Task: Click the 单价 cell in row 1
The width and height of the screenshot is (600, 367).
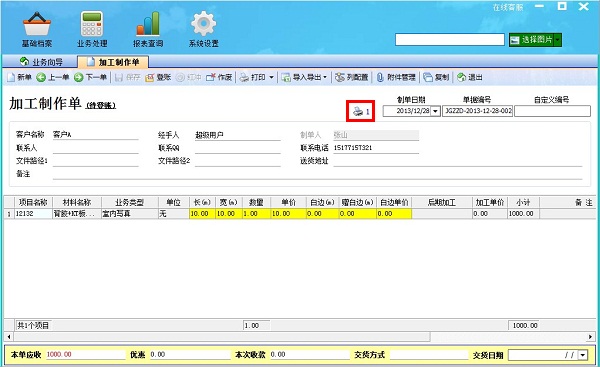Action: (289, 214)
